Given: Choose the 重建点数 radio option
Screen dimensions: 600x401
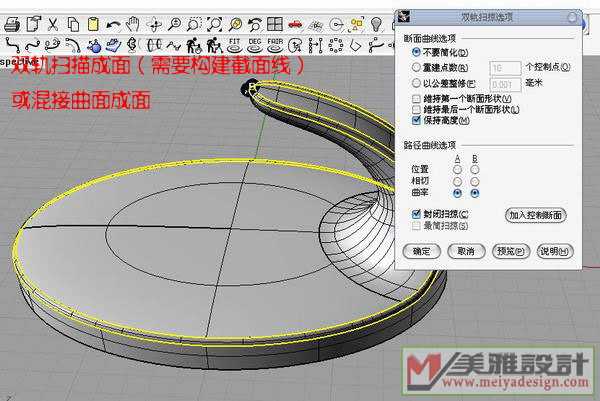Looking at the screenshot, I should pos(416,66).
